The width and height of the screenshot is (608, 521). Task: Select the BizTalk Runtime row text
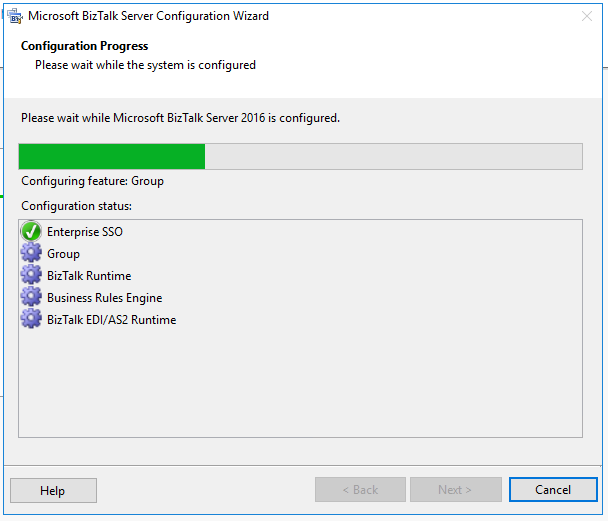89,276
